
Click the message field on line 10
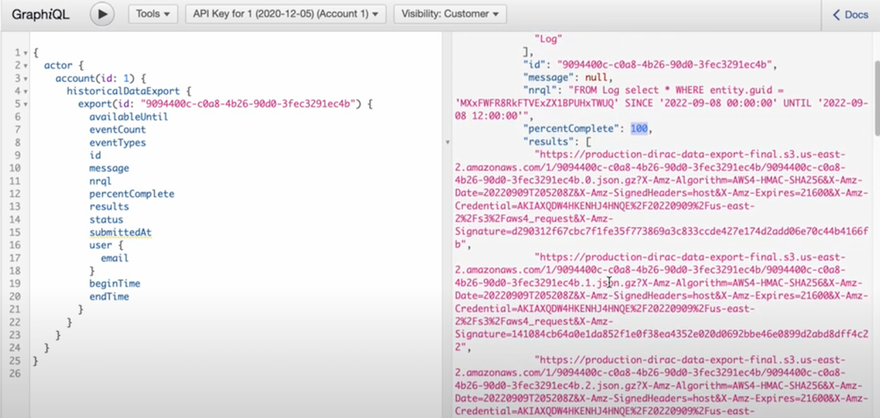(109, 168)
